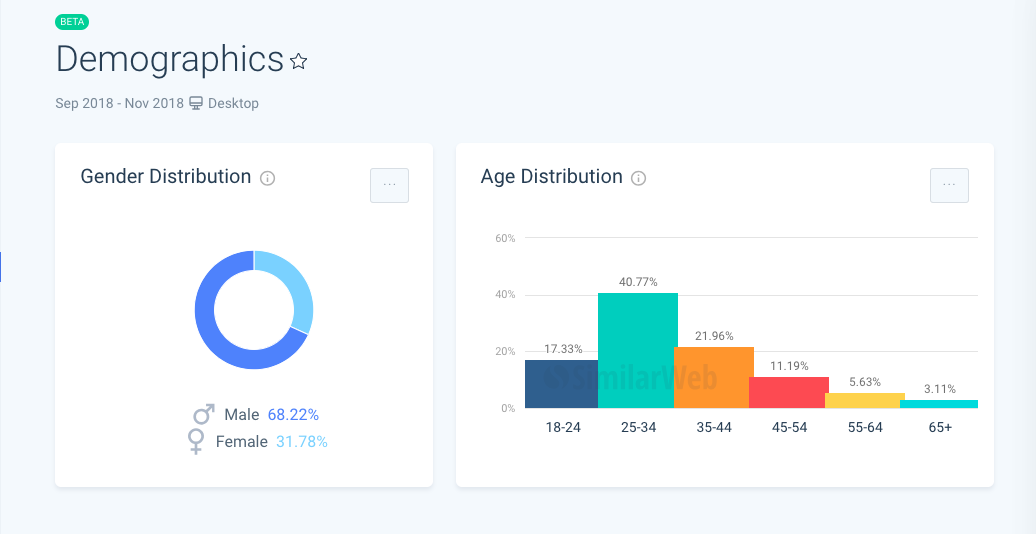1036x534 pixels.
Task: Open the Age Distribution info tooltip icon
Action: (638, 178)
